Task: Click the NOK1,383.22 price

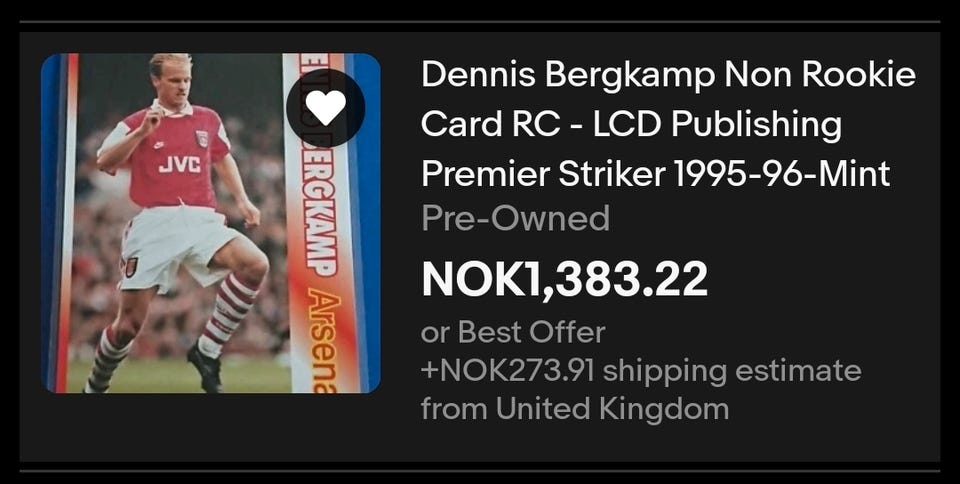Action: [x=564, y=279]
